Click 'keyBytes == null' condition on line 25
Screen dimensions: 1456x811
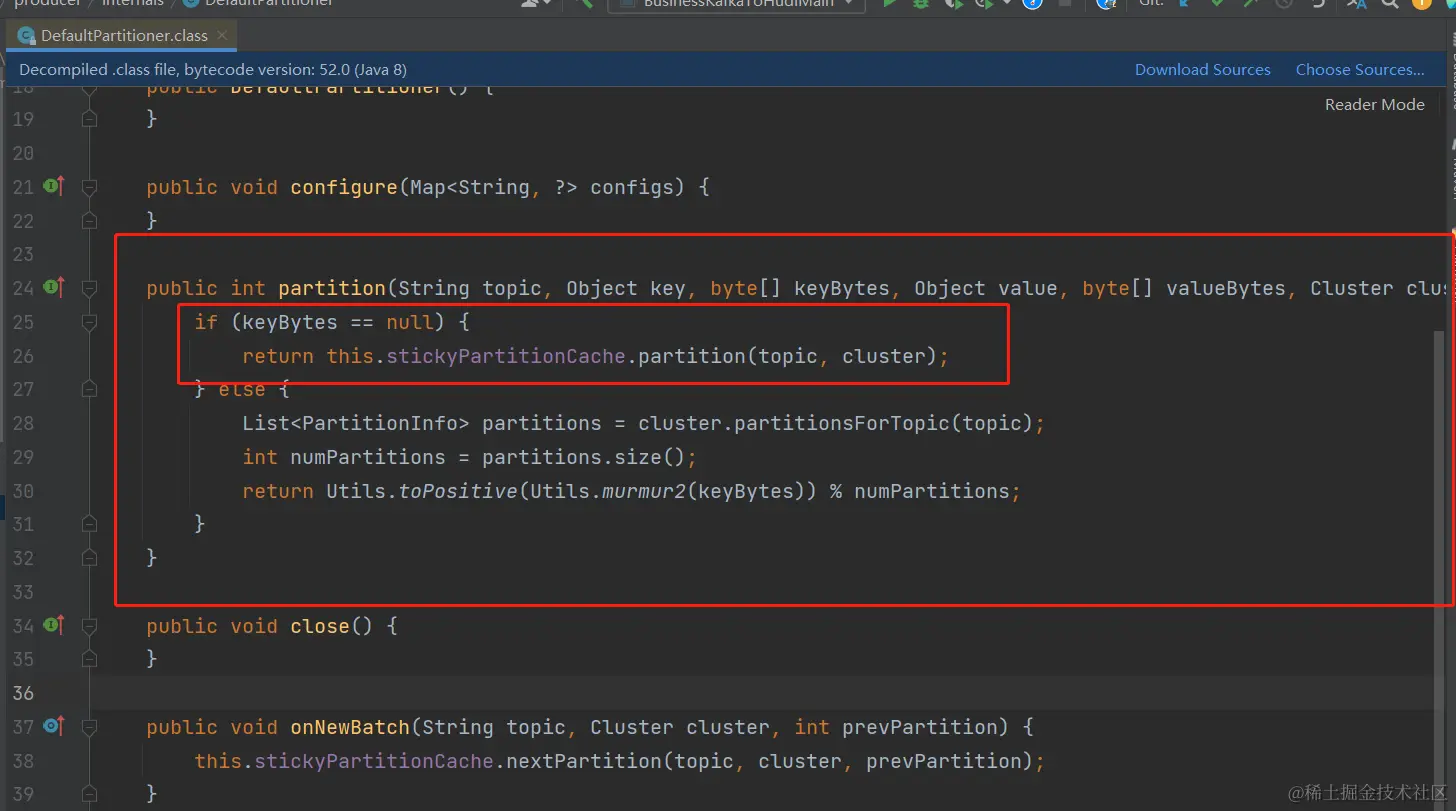tap(337, 322)
